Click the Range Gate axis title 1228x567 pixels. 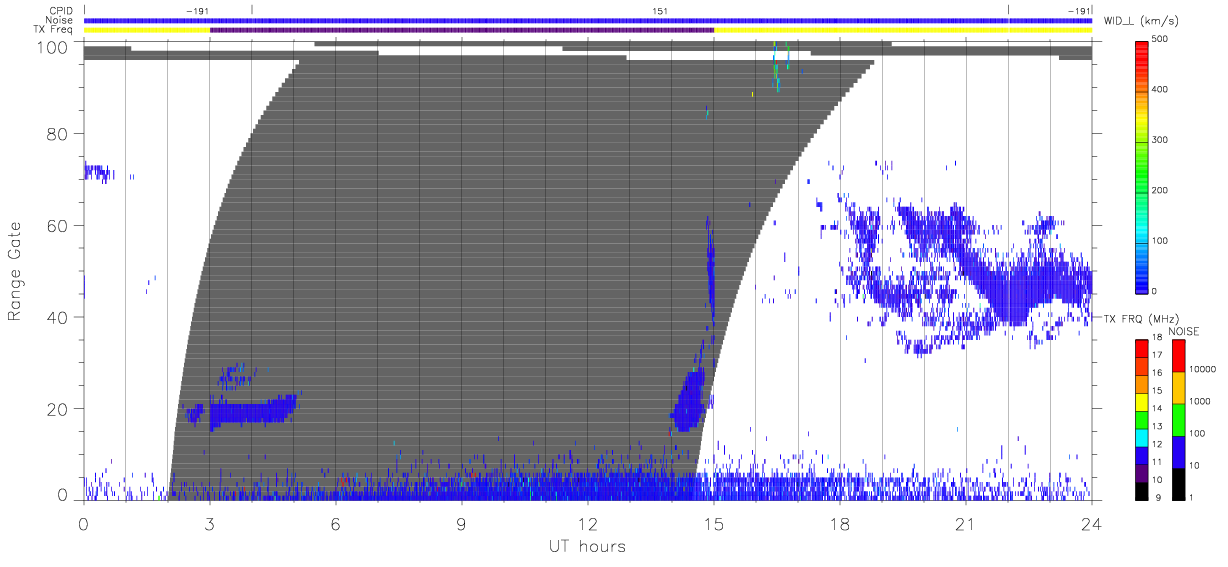[15, 270]
